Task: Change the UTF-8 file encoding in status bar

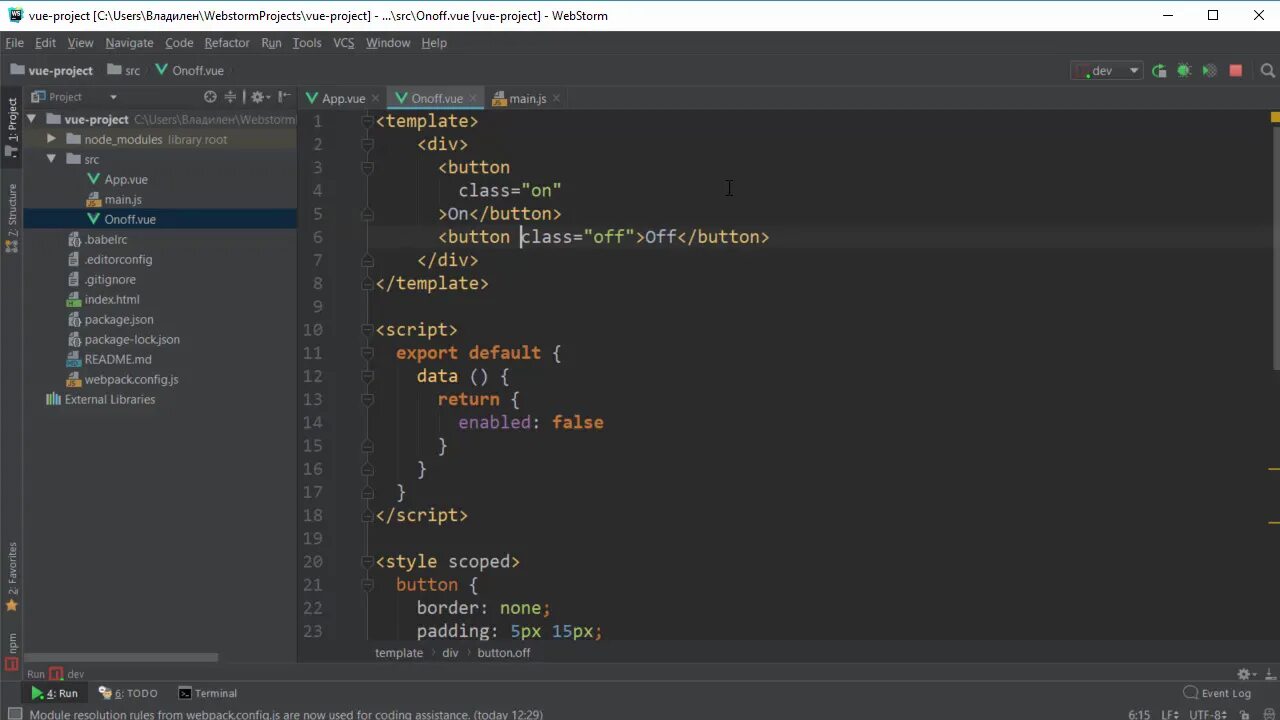Action: point(1208,714)
